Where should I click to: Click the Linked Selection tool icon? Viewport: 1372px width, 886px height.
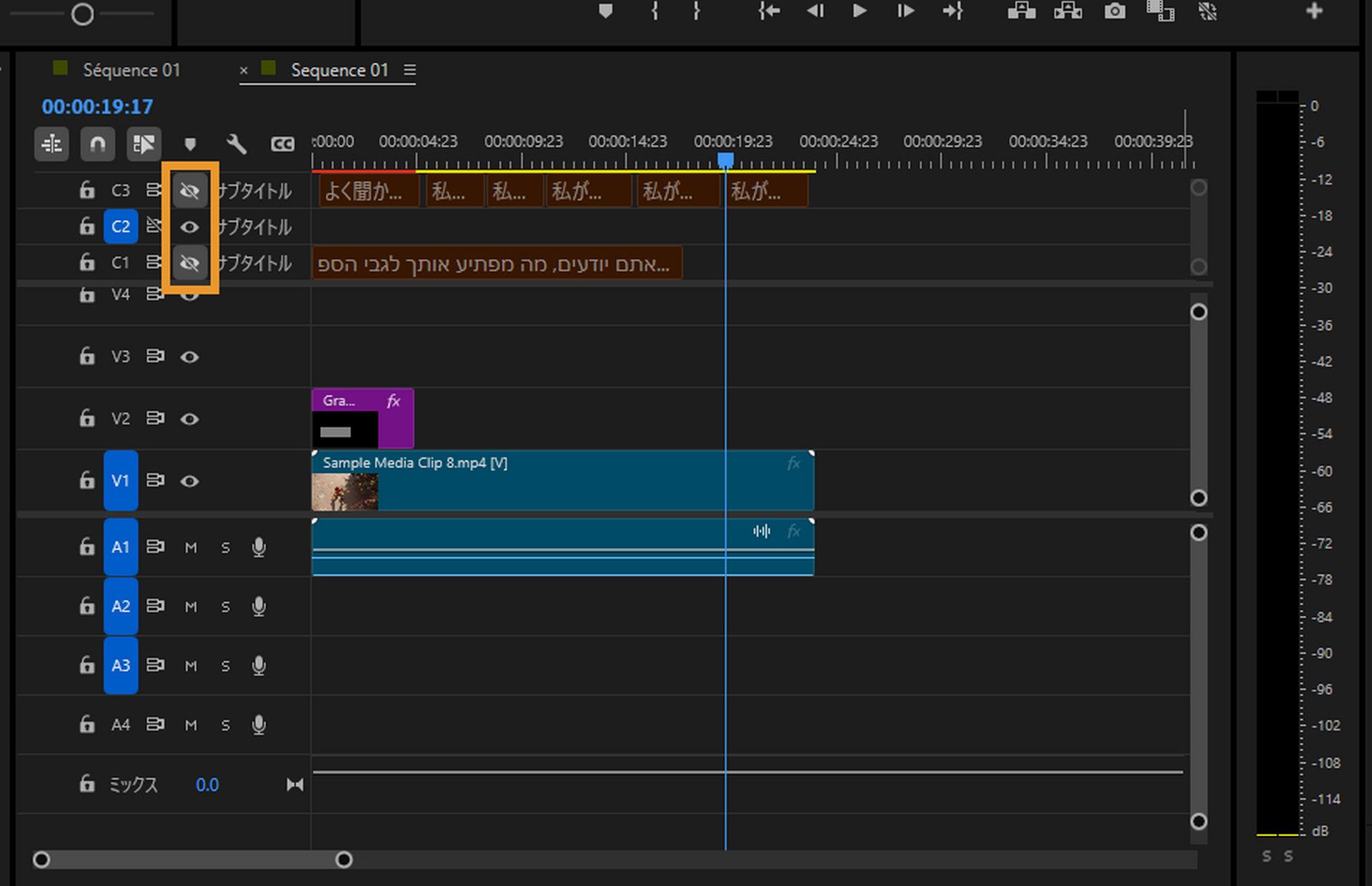click(x=144, y=144)
